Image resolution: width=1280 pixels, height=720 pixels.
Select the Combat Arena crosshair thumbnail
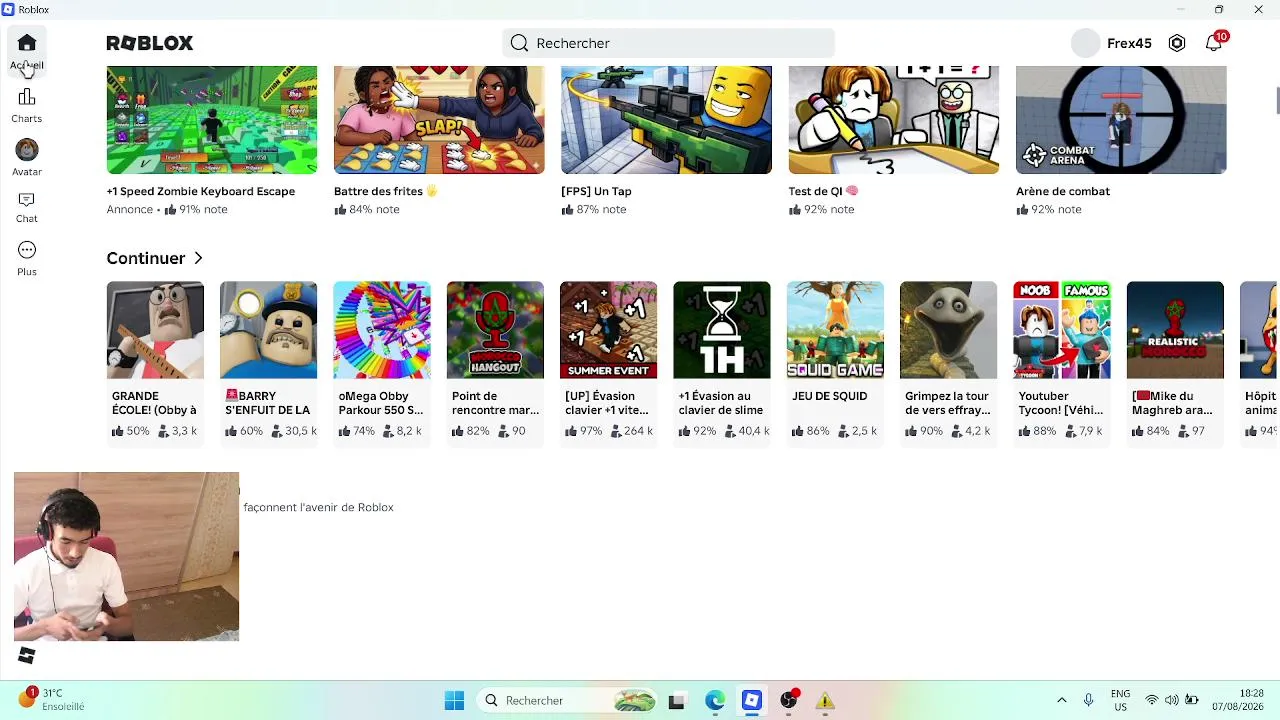[x=1121, y=120]
